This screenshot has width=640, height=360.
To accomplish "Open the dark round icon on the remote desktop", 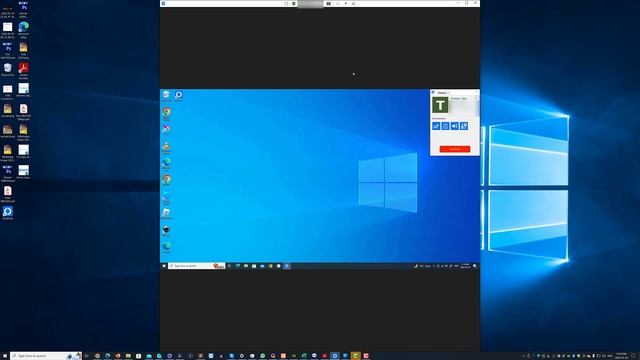I will (166, 230).
